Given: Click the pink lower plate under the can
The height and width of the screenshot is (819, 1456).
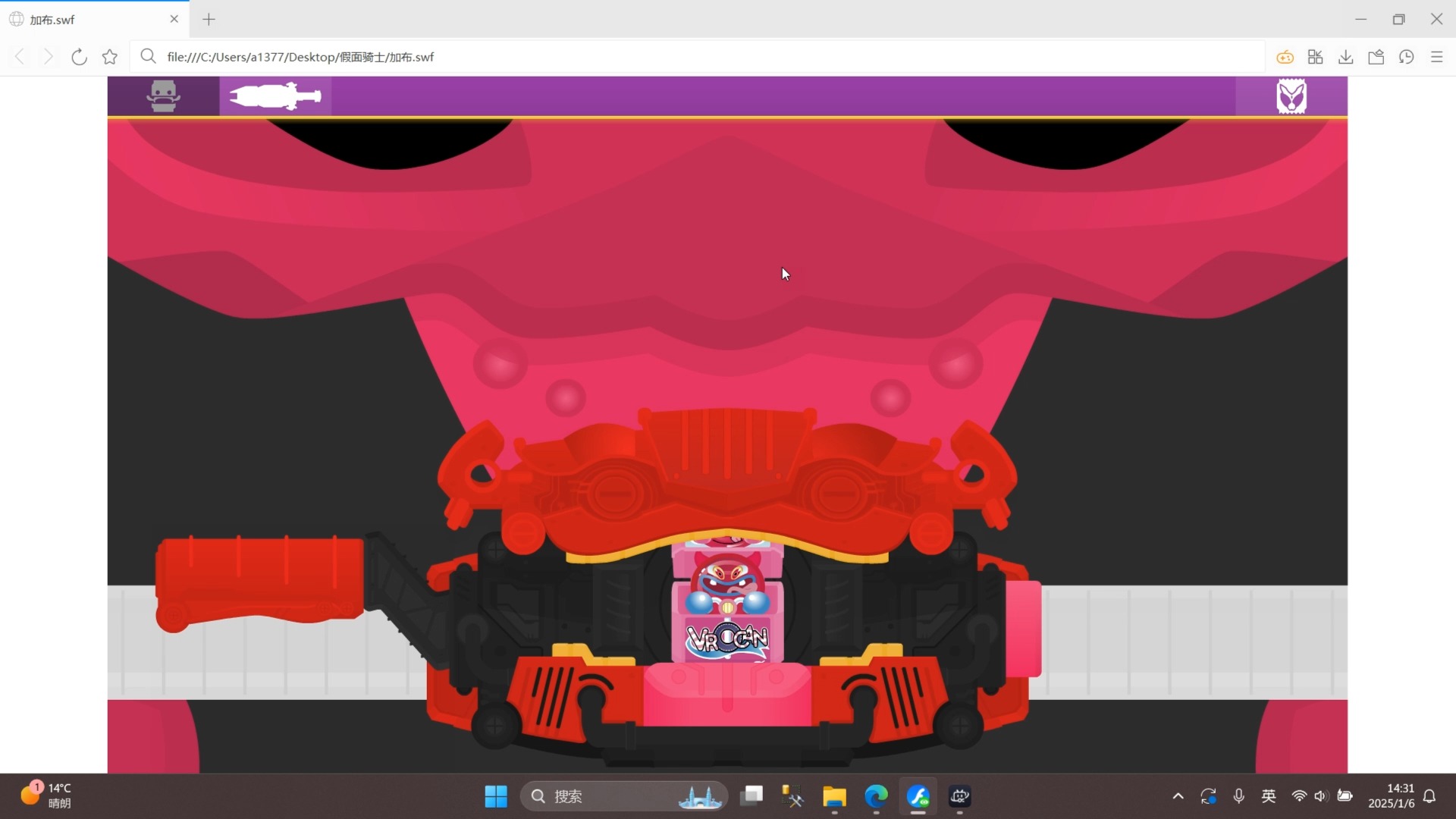Looking at the screenshot, I should click(x=727, y=694).
